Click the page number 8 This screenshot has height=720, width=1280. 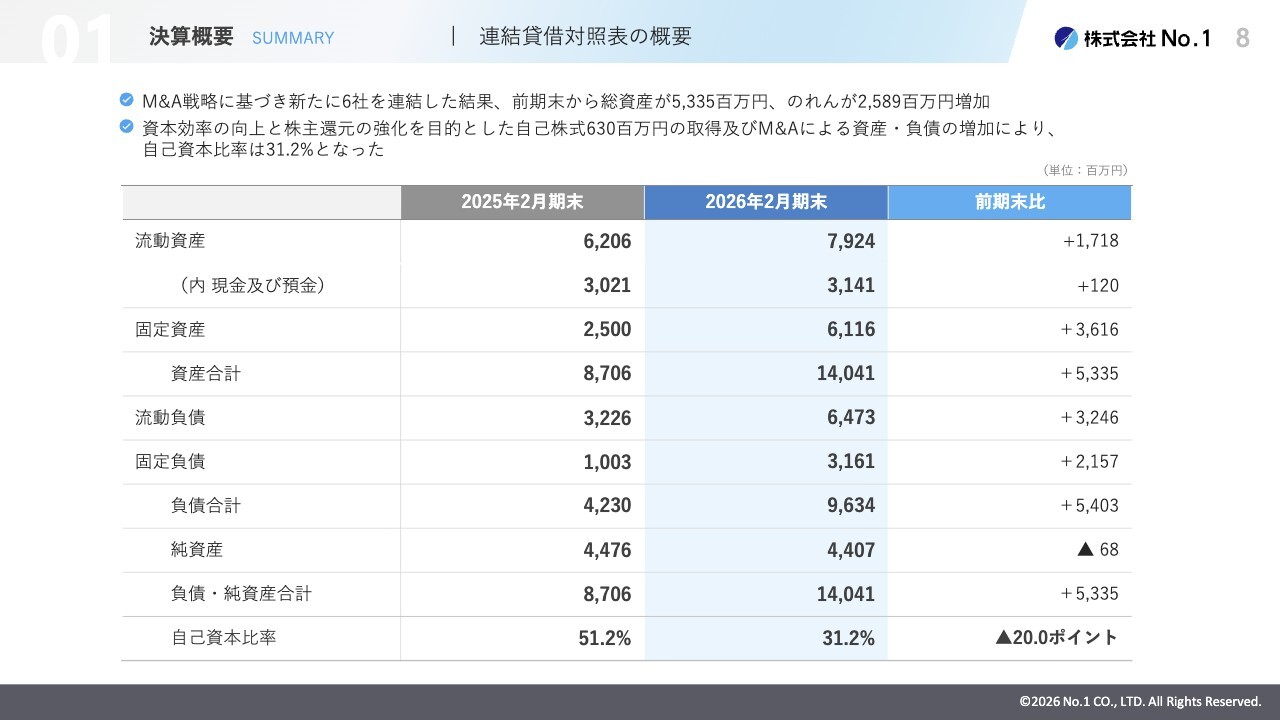click(x=1242, y=38)
